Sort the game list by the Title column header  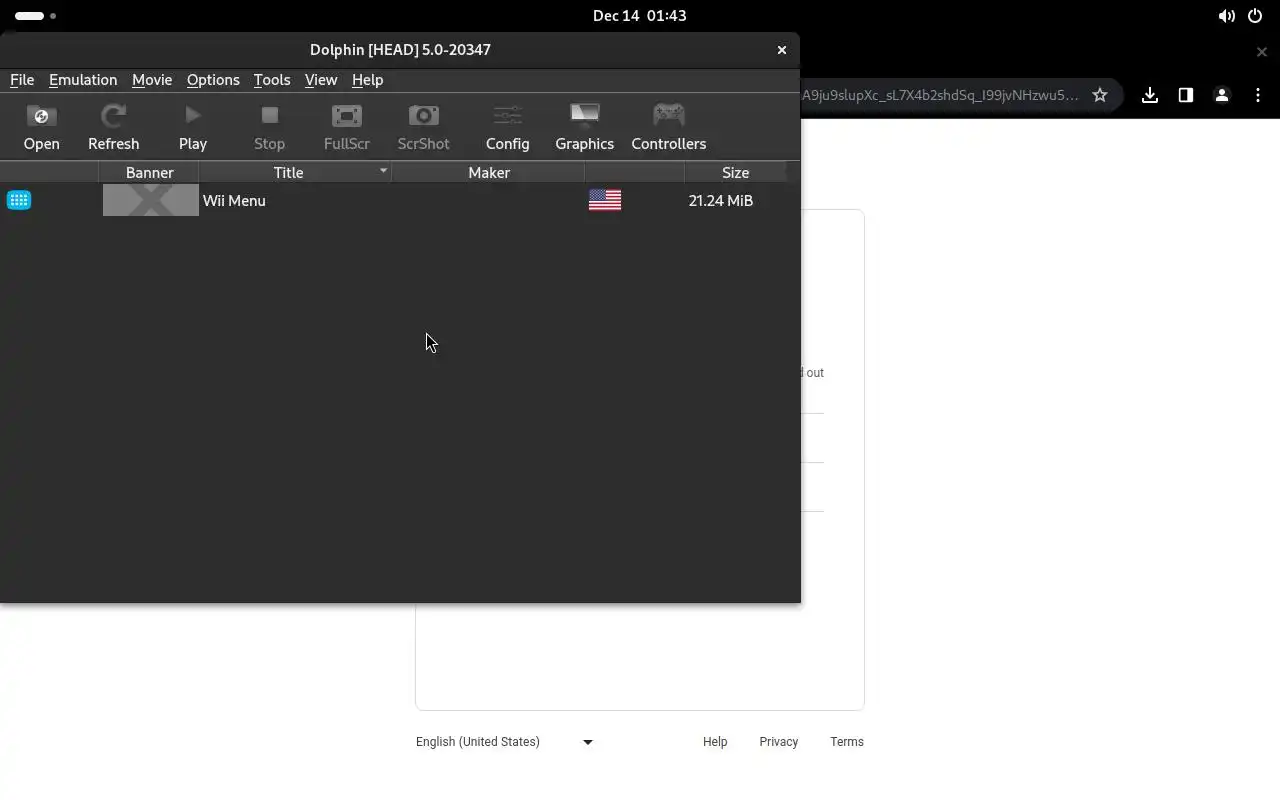[x=288, y=172]
